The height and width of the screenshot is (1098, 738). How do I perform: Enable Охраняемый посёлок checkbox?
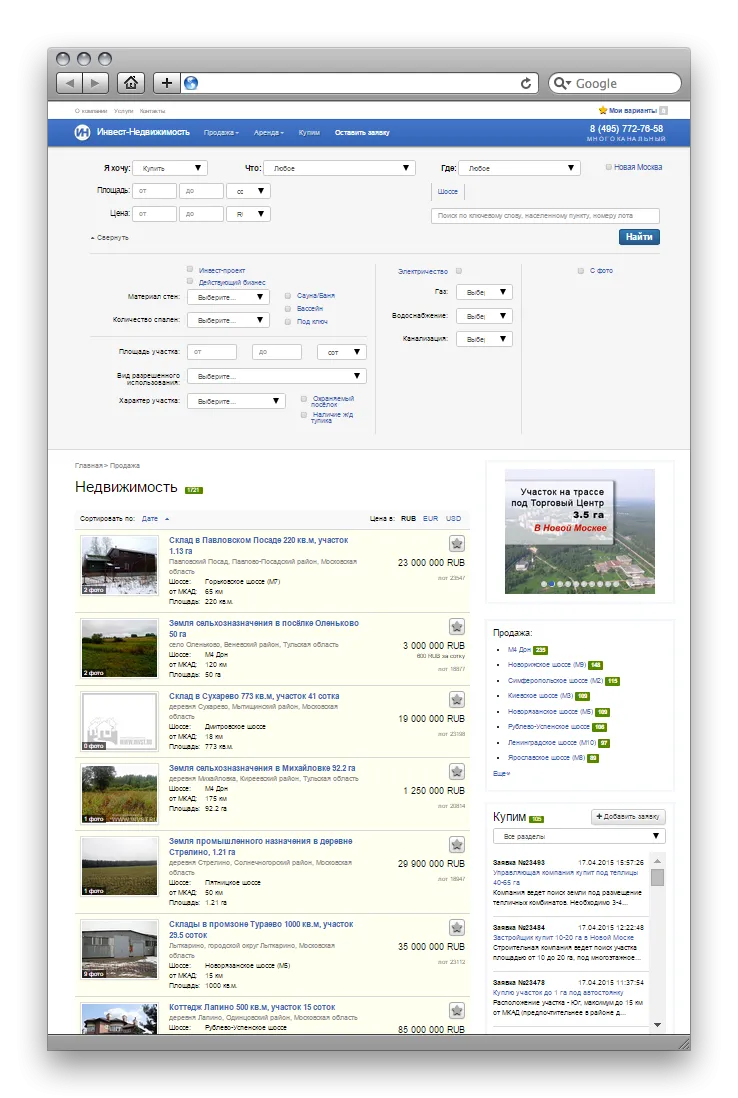(304, 398)
